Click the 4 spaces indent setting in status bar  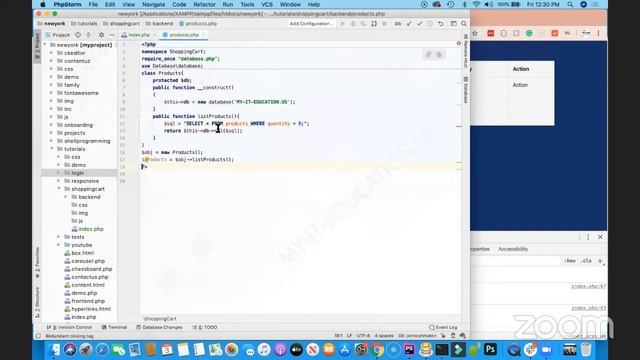click(x=384, y=336)
